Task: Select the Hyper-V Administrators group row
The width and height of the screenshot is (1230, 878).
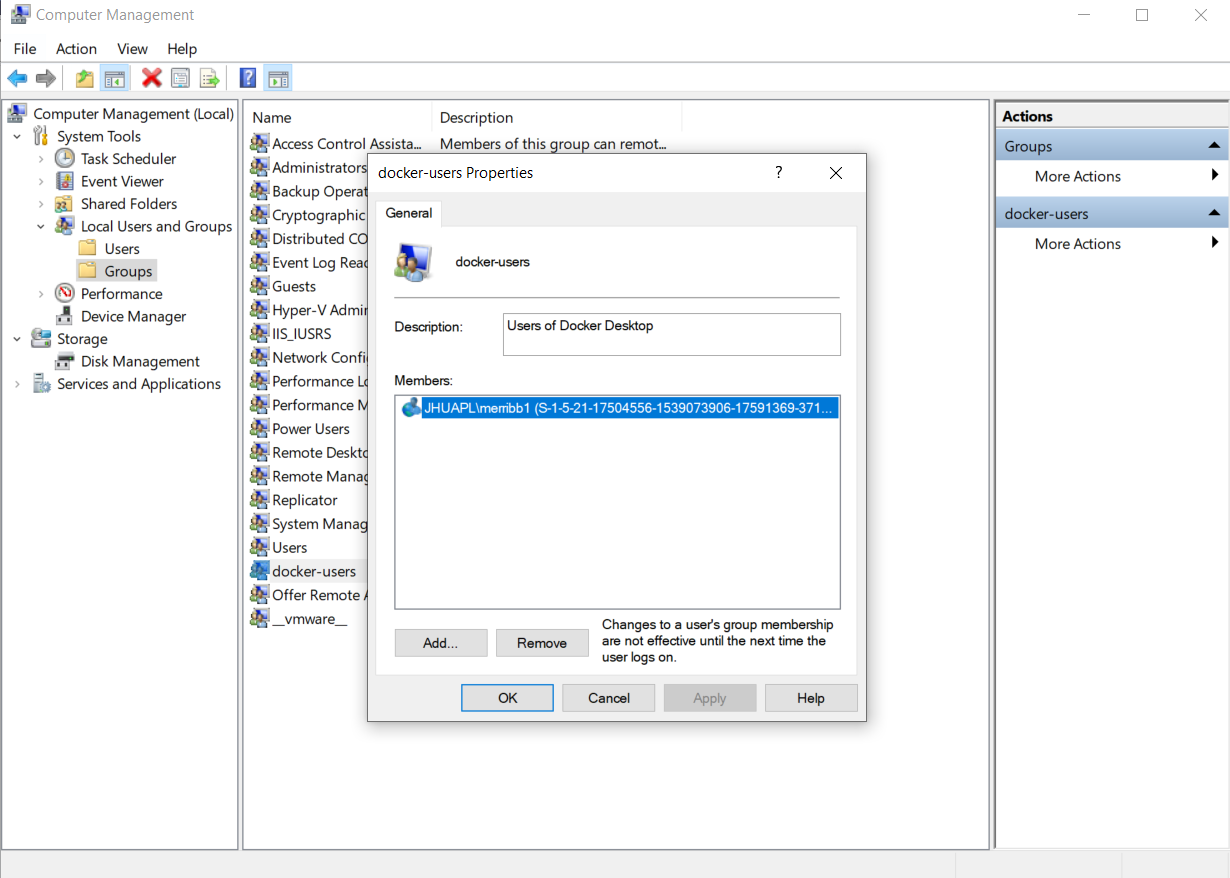Action: pyautogui.click(x=319, y=310)
